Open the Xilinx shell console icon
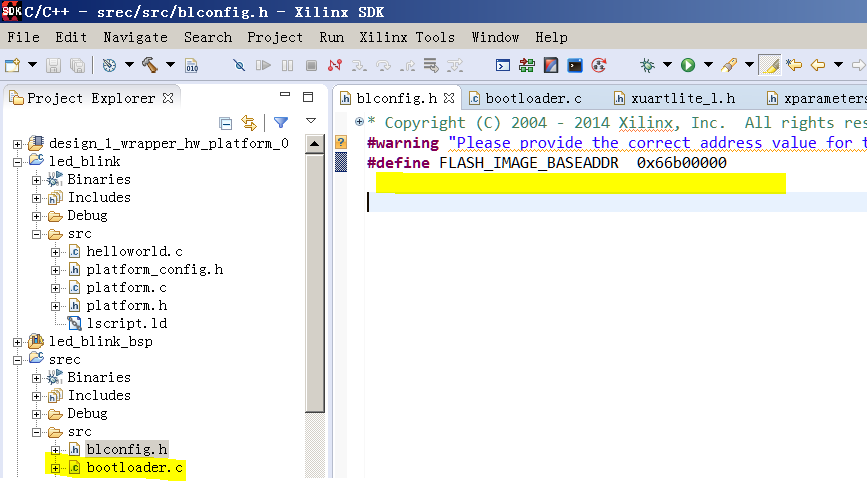This screenshot has height=482, width=867. coord(503,65)
